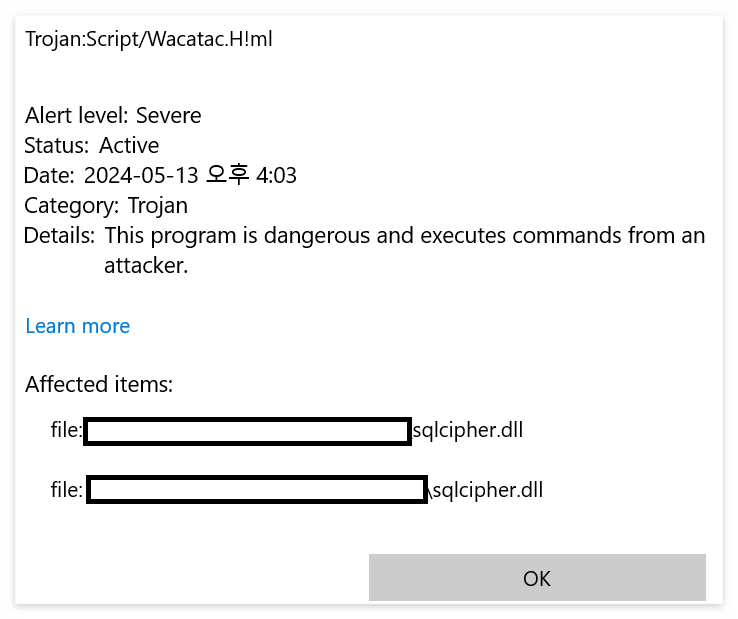Click the description text about dangerous program

click(404, 236)
